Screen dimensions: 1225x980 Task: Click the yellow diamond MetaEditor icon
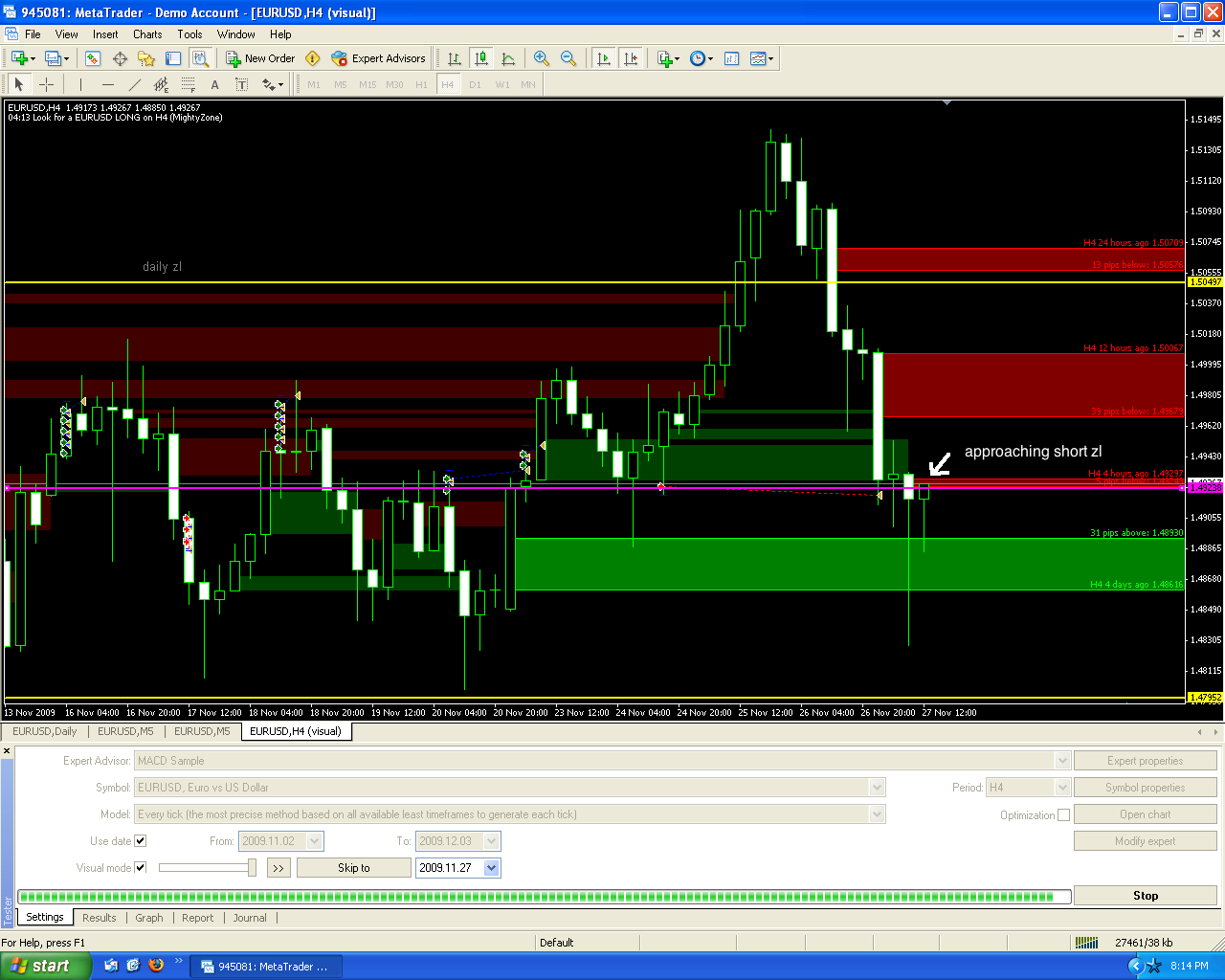tap(313, 58)
